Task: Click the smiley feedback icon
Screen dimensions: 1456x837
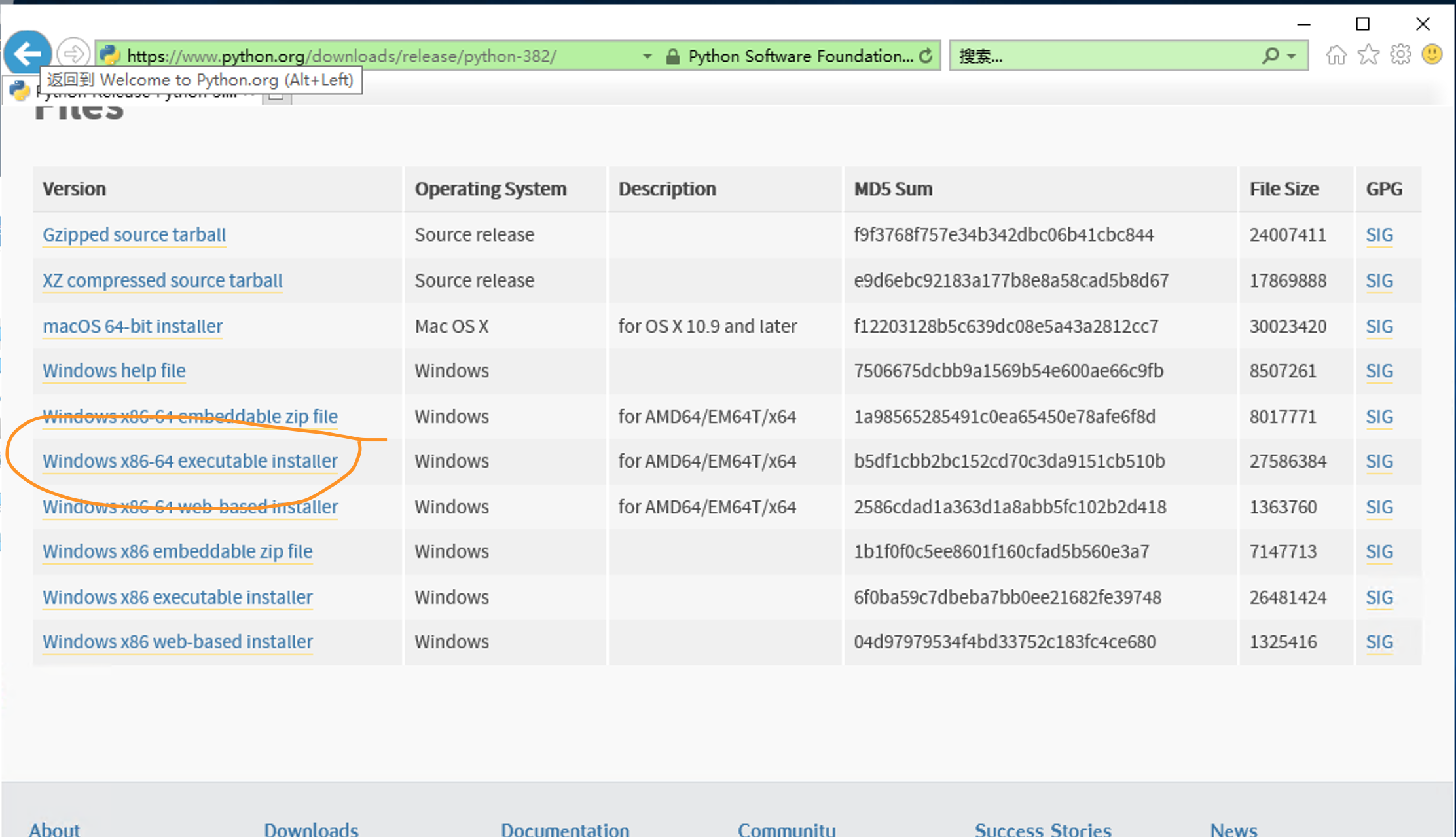Action: click(1432, 55)
